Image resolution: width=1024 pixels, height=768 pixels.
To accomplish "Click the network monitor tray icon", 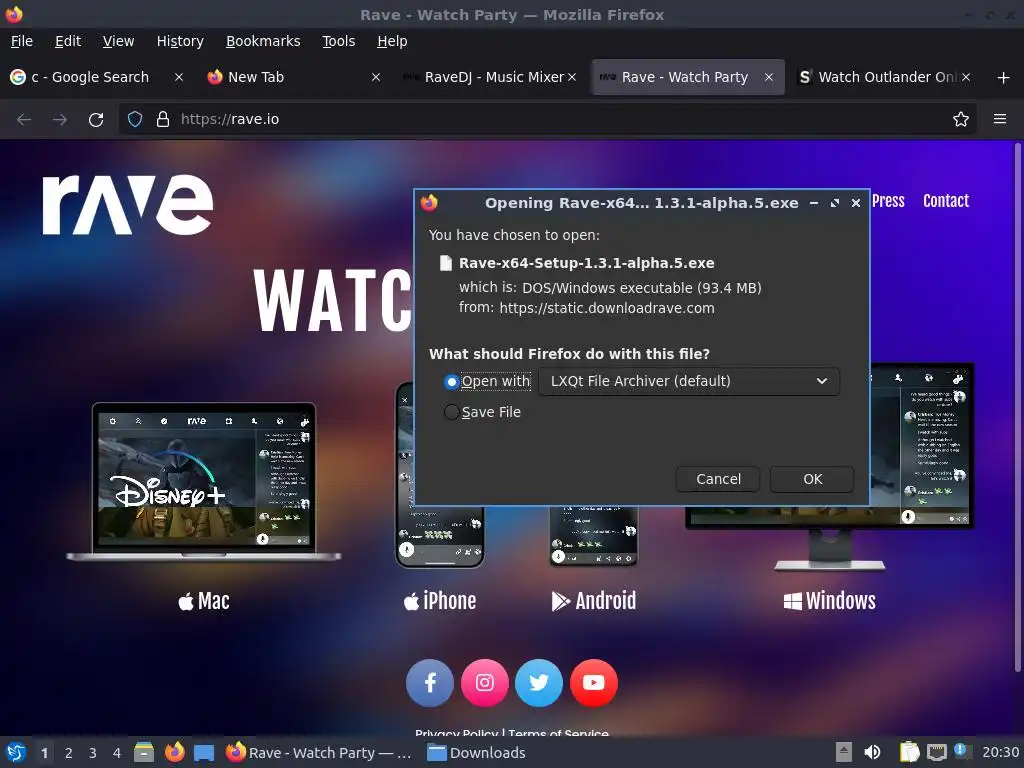I will [936, 753].
